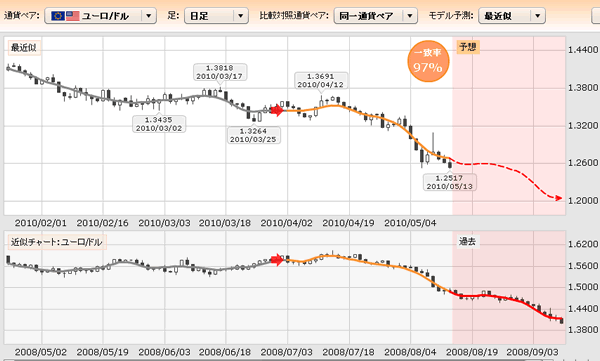Click the 2010/02/01 date axis label
This screenshot has width=600, height=361.
[x=41, y=223]
